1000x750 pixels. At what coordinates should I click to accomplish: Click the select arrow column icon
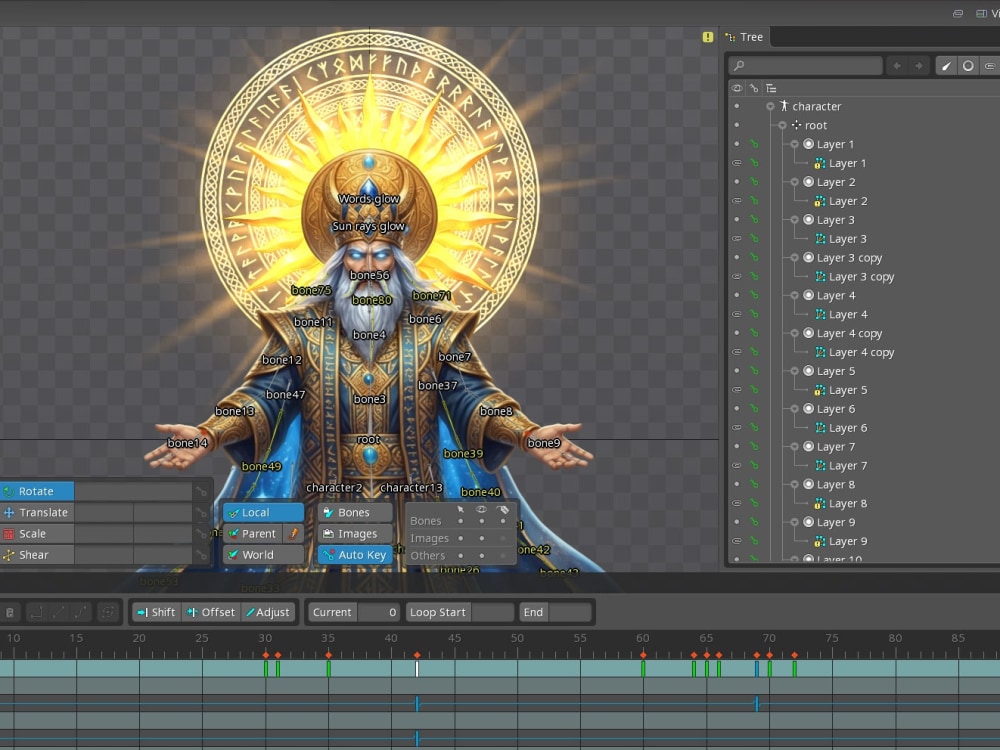click(460, 510)
